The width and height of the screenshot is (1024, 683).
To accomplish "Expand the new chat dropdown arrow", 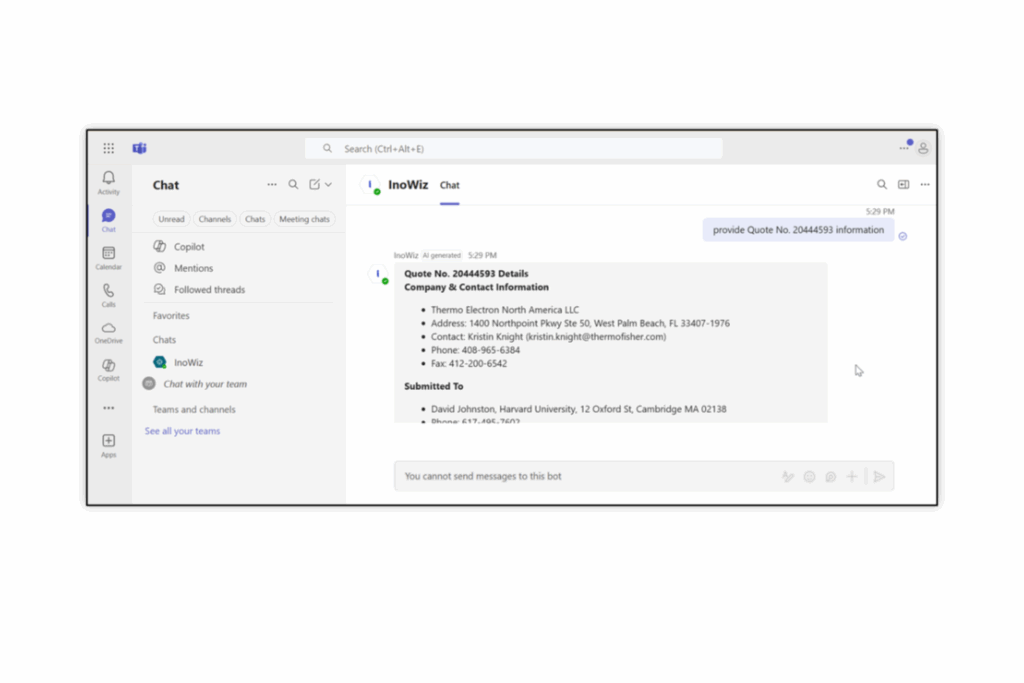I will [328, 185].
